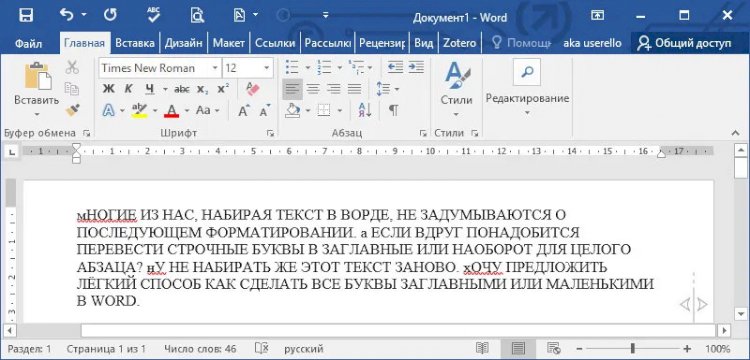Expand the font size 12 dropdown

point(266,68)
